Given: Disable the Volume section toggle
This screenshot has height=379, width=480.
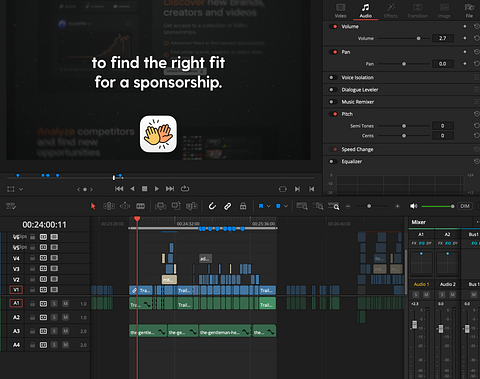Looking at the screenshot, I should [334, 26].
